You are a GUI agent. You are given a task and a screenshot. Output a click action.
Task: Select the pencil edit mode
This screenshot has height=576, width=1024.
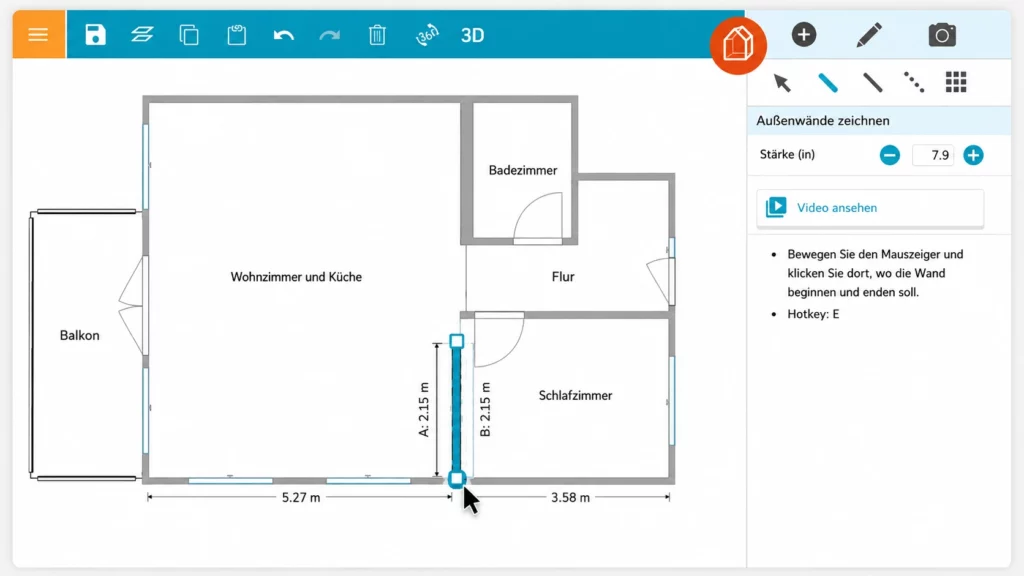[869, 35]
